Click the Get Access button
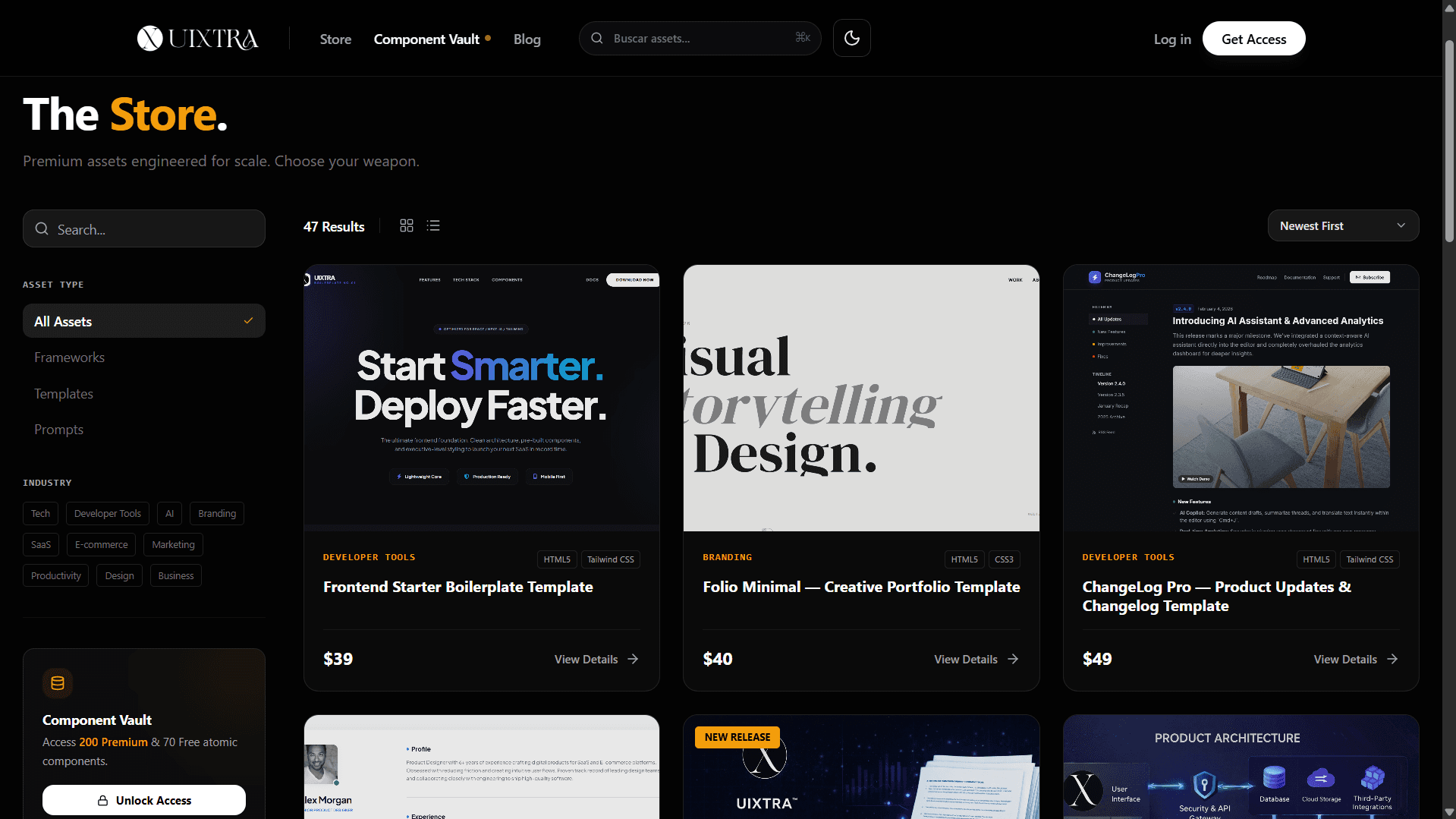1456x819 pixels. point(1253,39)
